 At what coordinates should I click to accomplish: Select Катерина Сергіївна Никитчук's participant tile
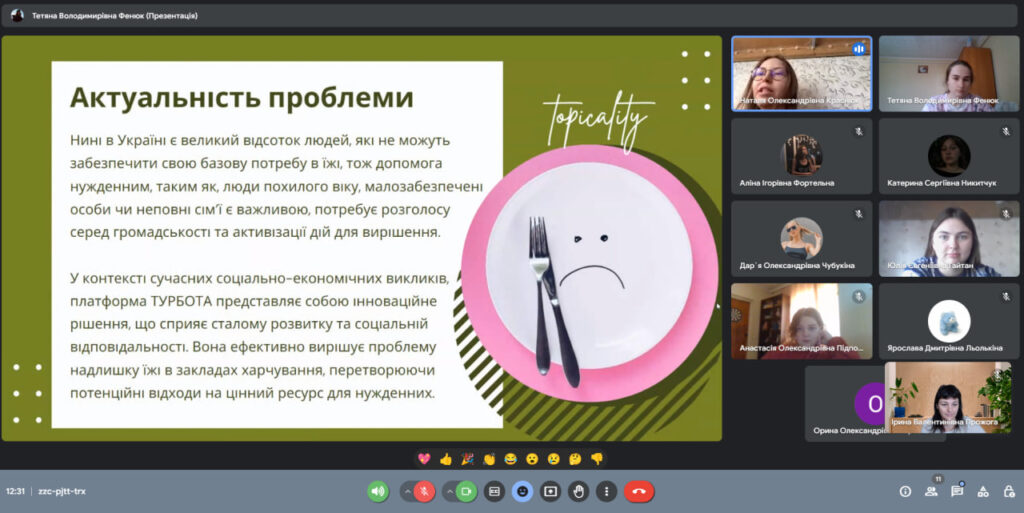(x=948, y=156)
